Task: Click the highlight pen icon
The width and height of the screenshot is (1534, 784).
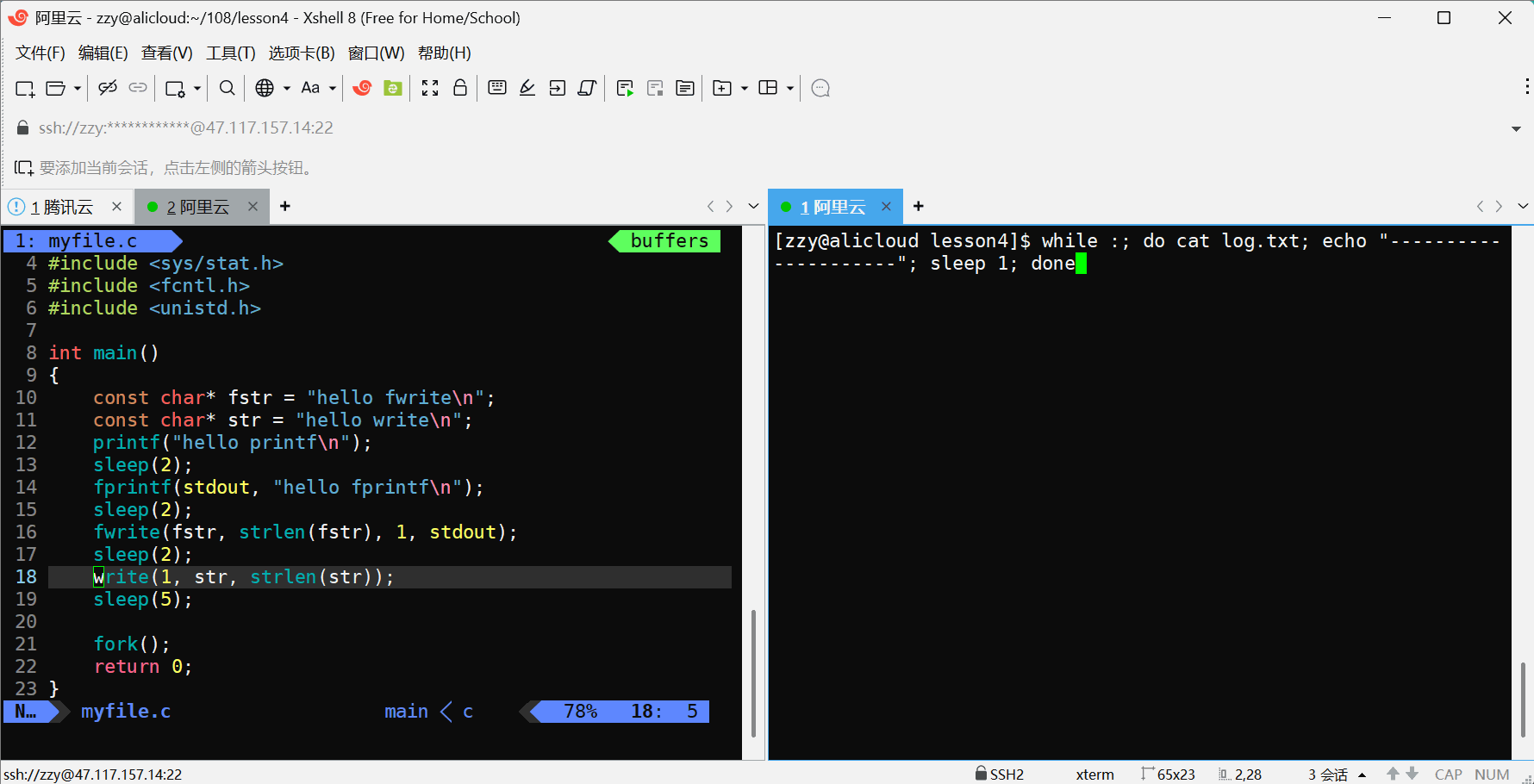Action: point(527,88)
